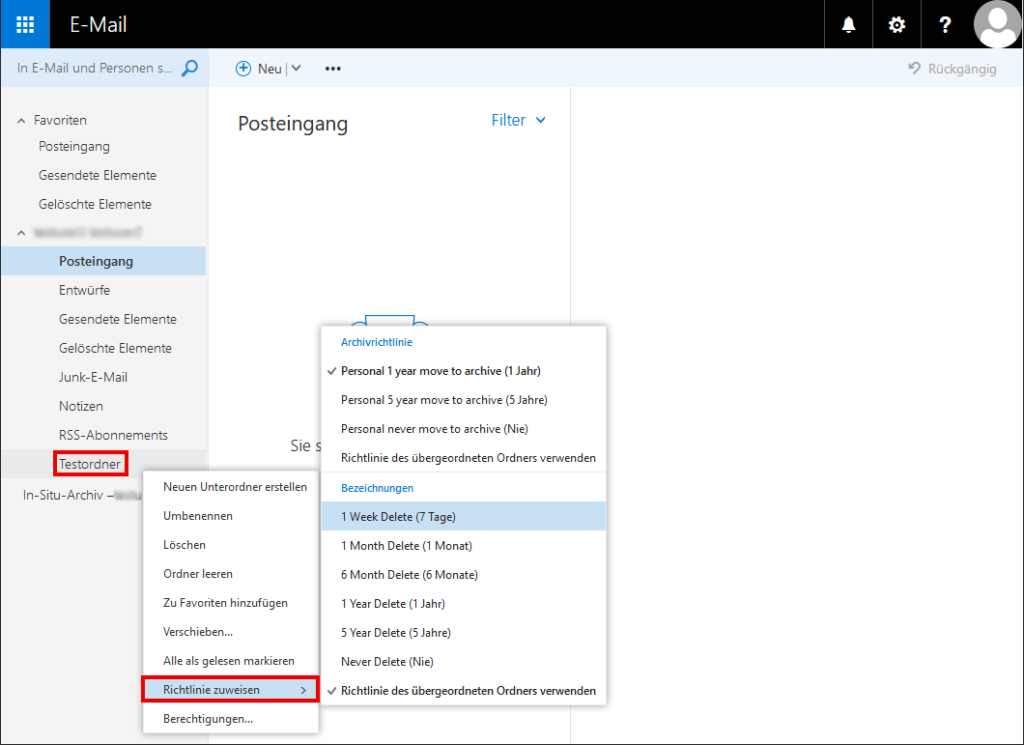Screen dimensions: 1024x745
Task: Choose Neuen Unterordner erstellen from context menu
Action: [234, 487]
